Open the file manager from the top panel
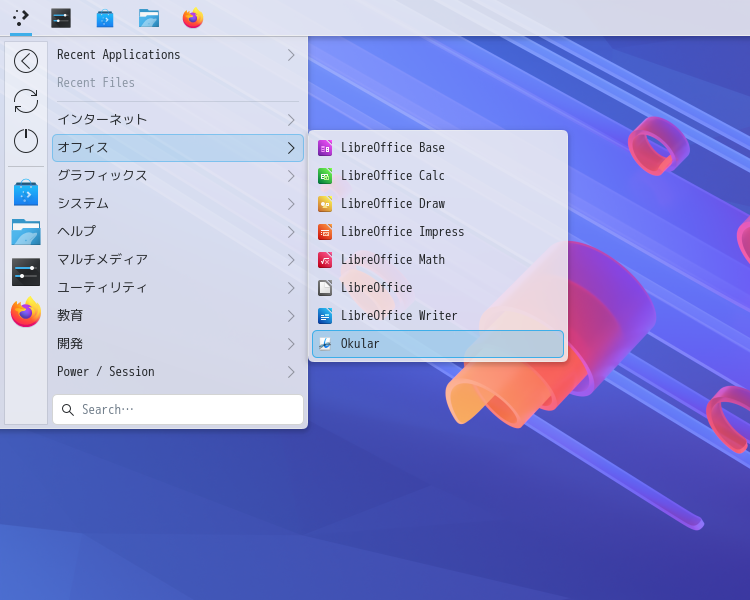 (x=149, y=18)
